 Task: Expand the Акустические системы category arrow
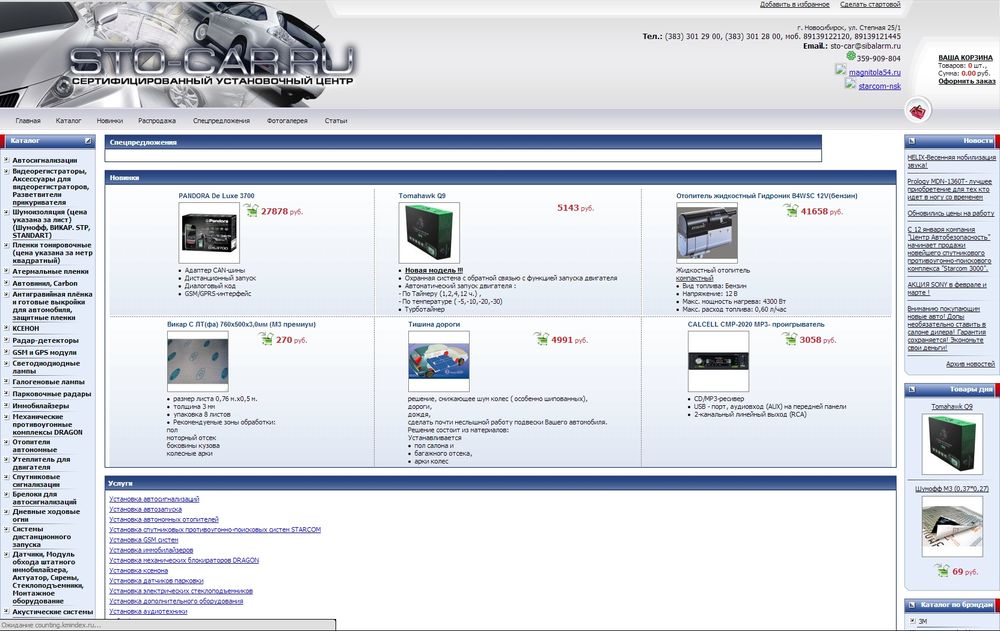[x=6, y=611]
